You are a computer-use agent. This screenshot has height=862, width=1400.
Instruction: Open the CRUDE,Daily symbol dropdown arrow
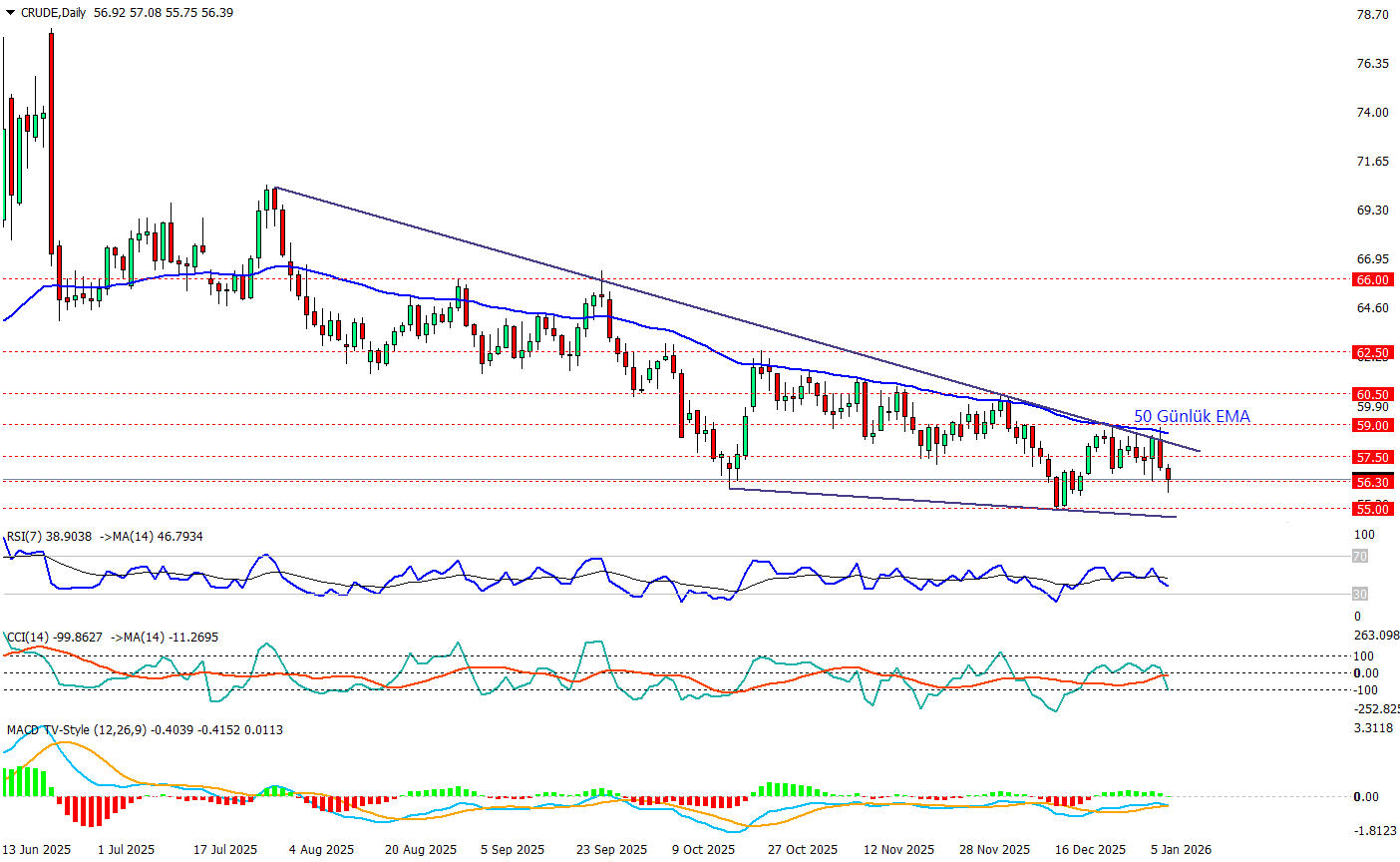10,13
